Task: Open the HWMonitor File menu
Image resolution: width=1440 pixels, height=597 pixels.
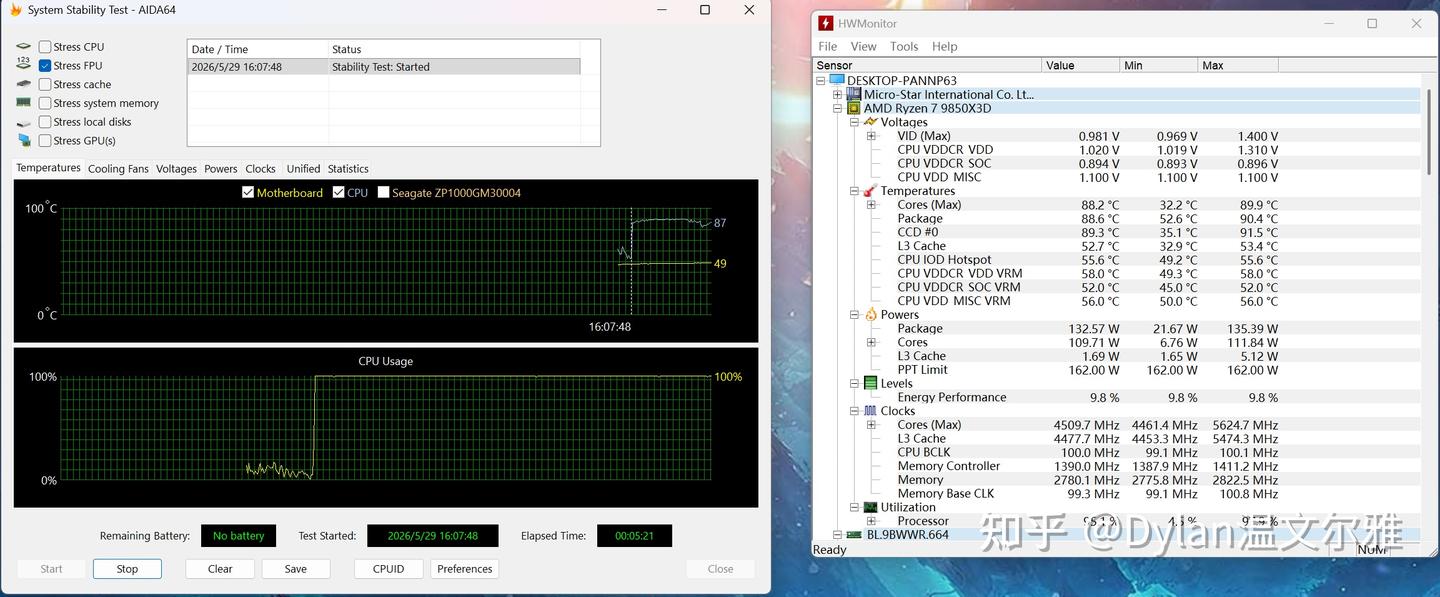Action: pyautogui.click(x=828, y=46)
